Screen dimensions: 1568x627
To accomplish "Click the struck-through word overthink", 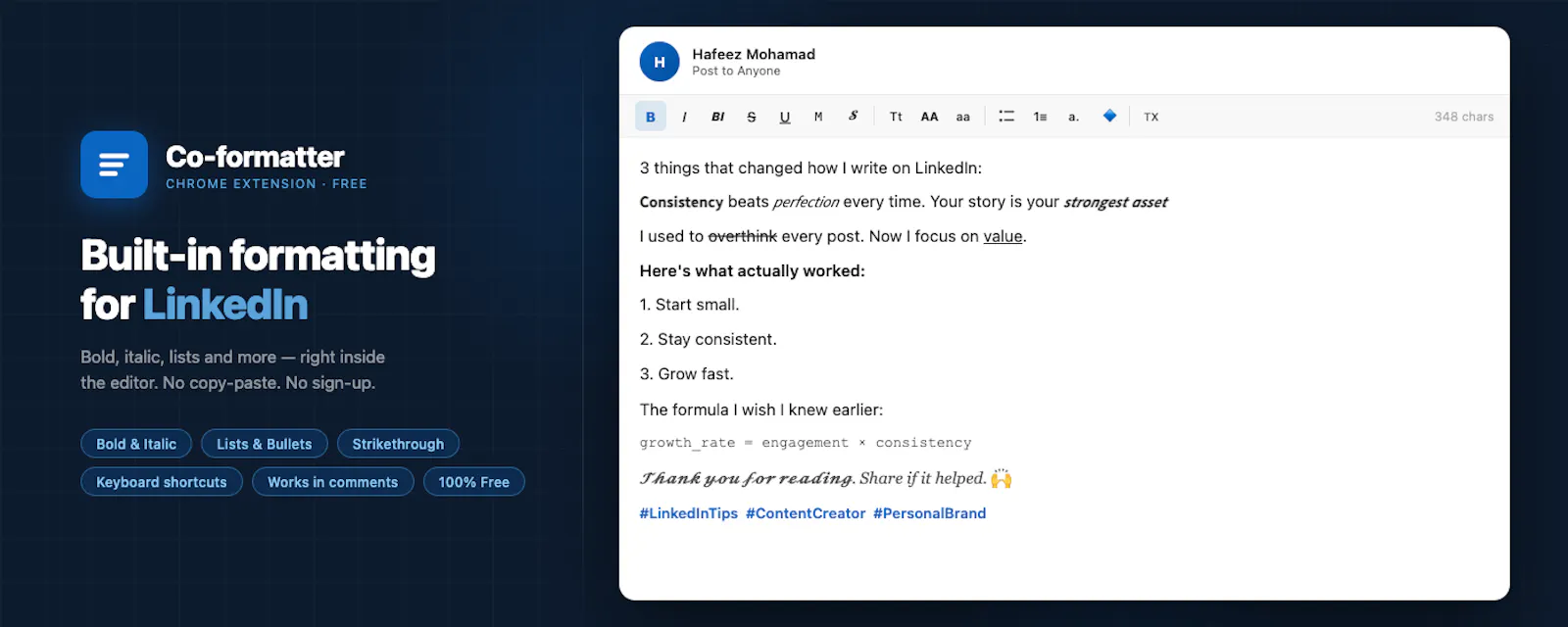I will 742,236.
